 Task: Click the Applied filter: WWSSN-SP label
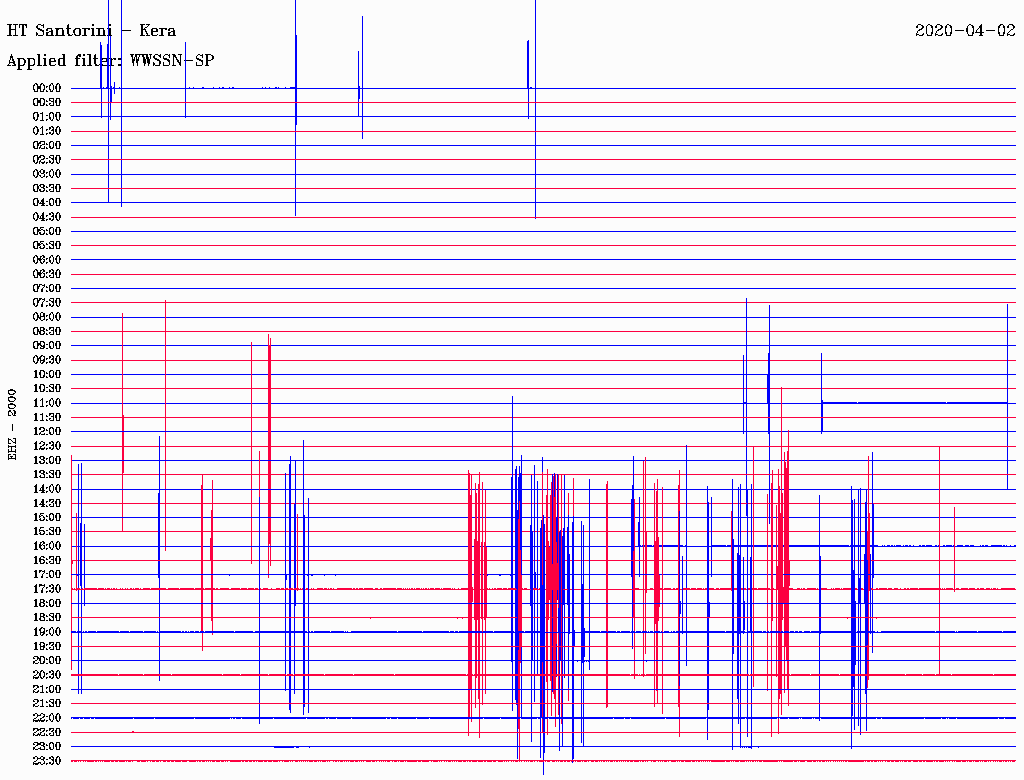point(110,61)
